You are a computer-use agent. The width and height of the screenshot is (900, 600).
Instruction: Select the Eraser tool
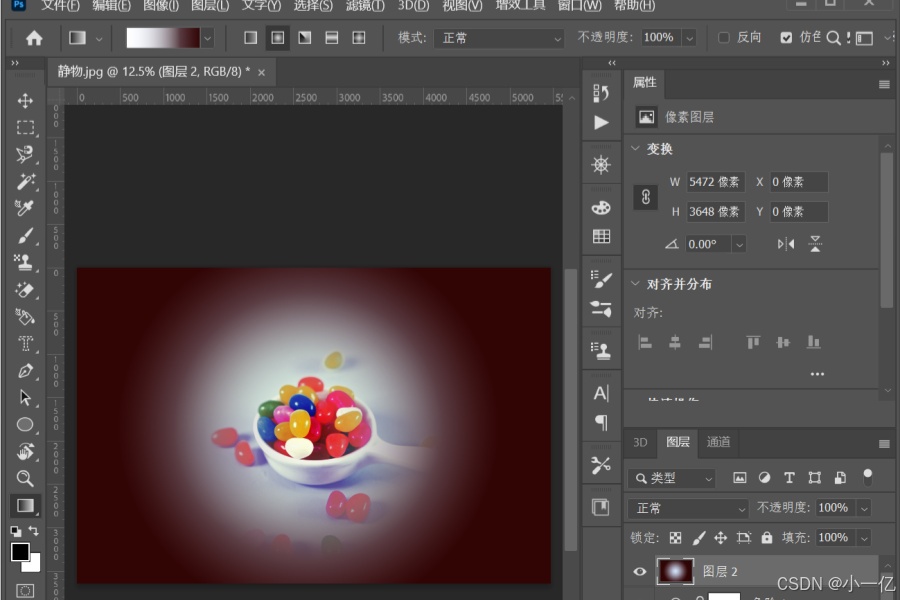tap(25, 289)
